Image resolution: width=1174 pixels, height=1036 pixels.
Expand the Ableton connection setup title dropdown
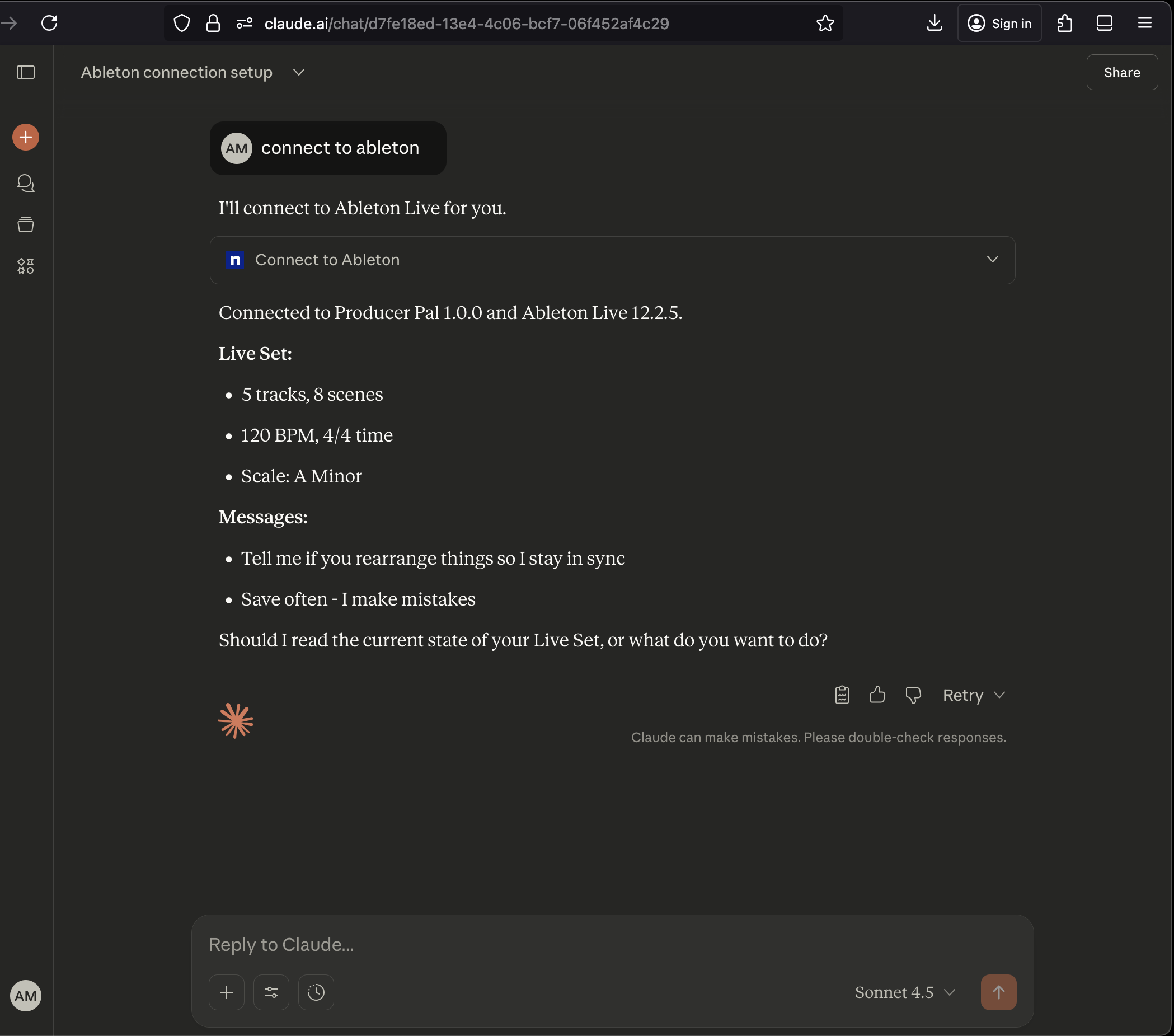(x=298, y=72)
